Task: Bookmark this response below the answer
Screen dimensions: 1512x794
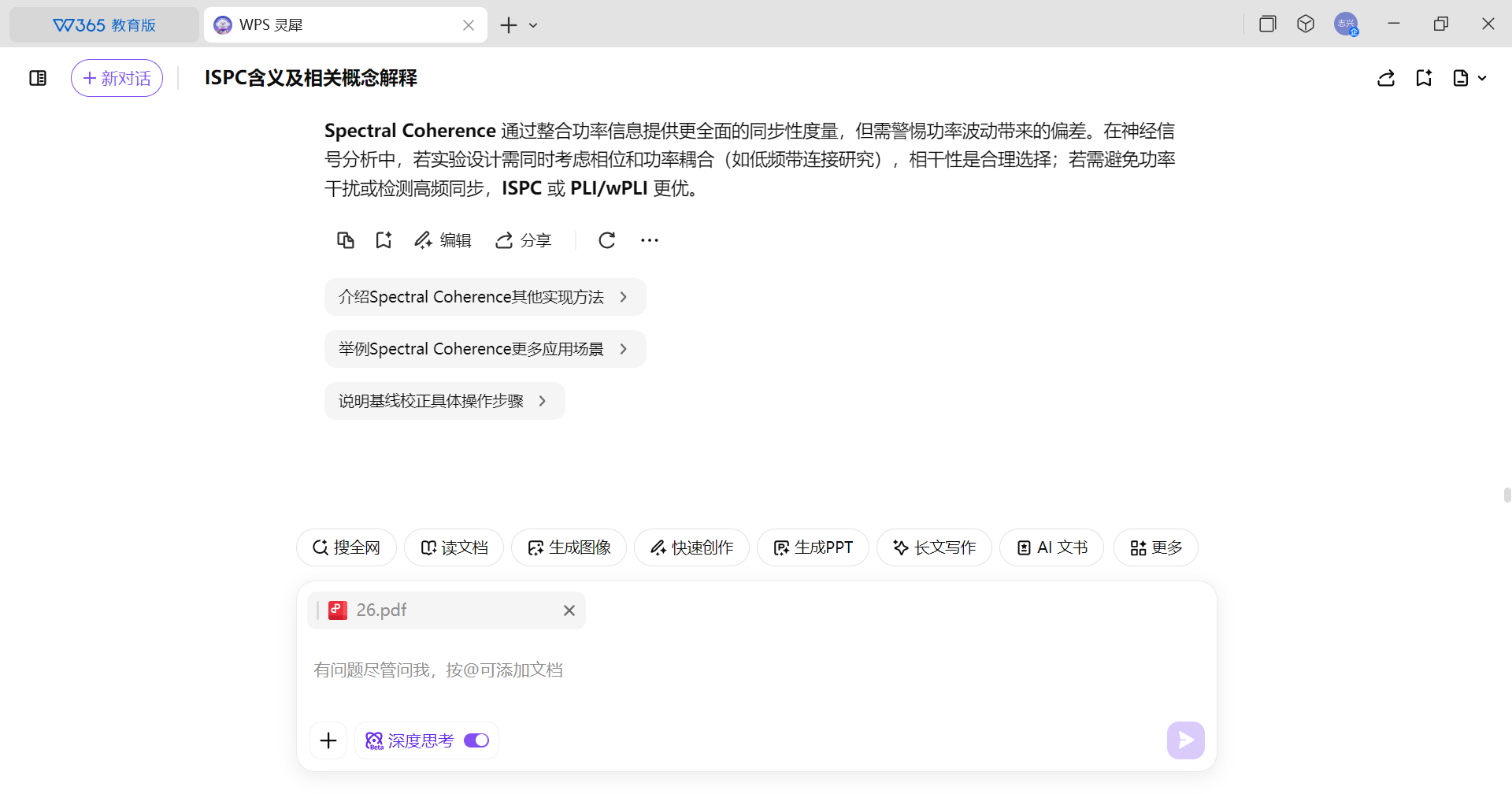Action: pos(384,240)
